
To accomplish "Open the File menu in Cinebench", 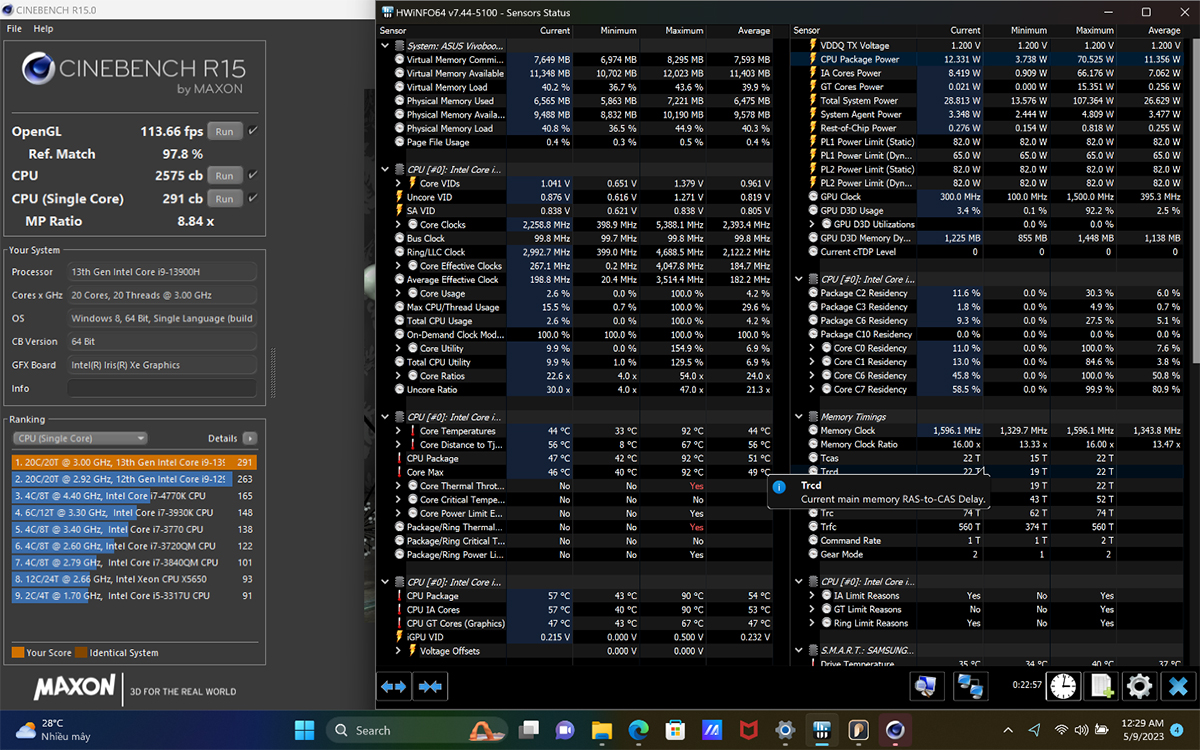I will pyautogui.click(x=14, y=29).
